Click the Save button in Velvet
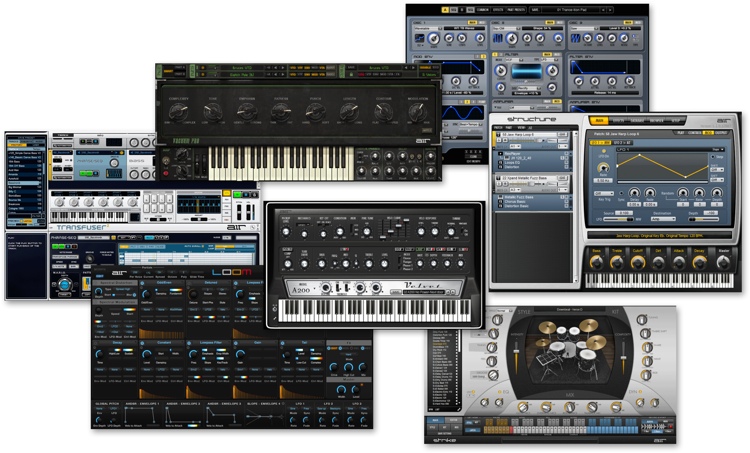 click(x=396, y=292)
